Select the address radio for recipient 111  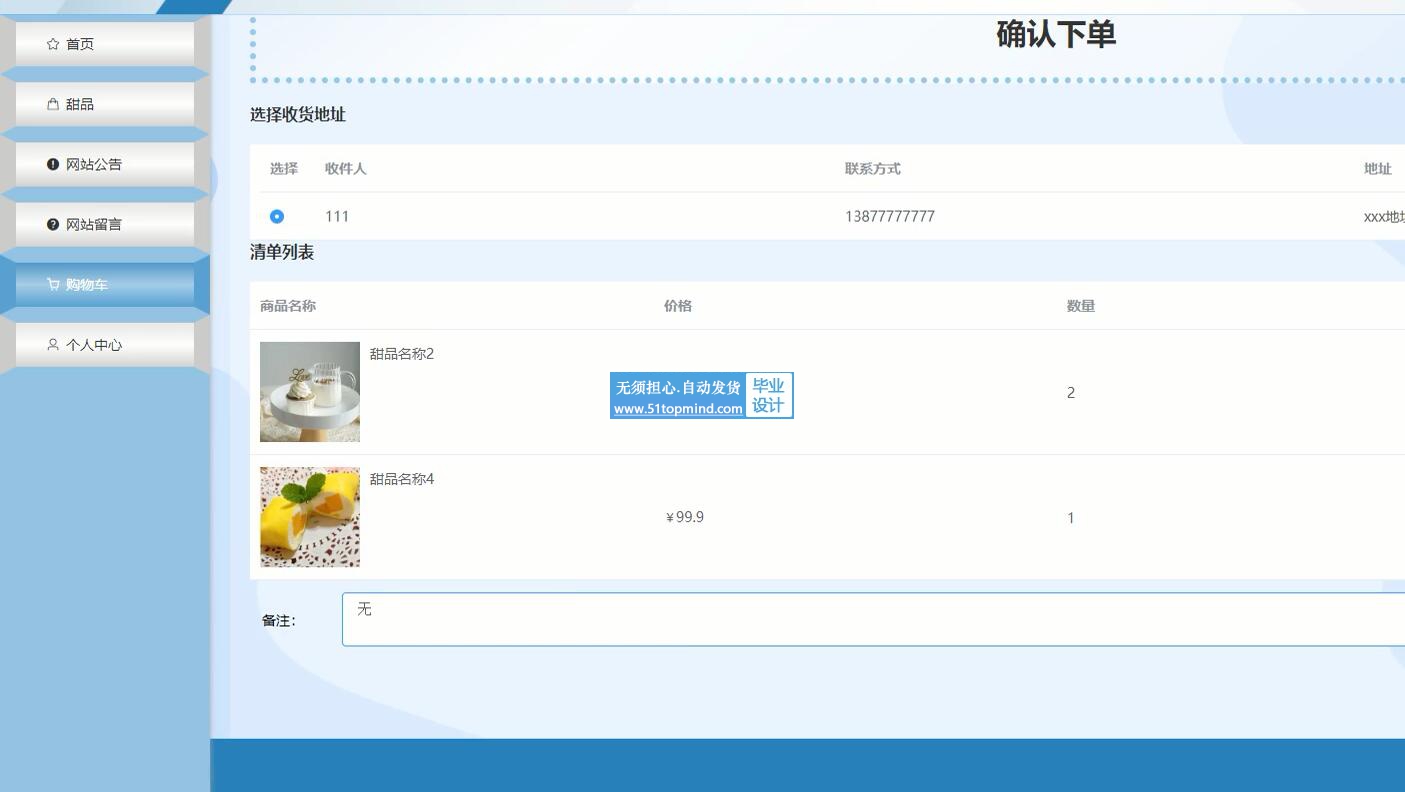(277, 216)
